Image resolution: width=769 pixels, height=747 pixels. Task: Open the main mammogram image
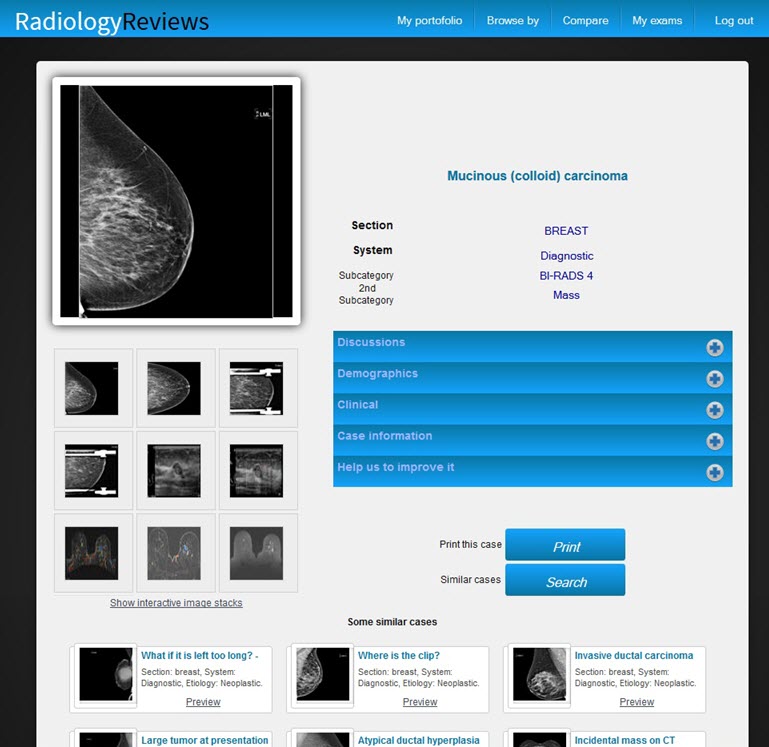point(176,201)
